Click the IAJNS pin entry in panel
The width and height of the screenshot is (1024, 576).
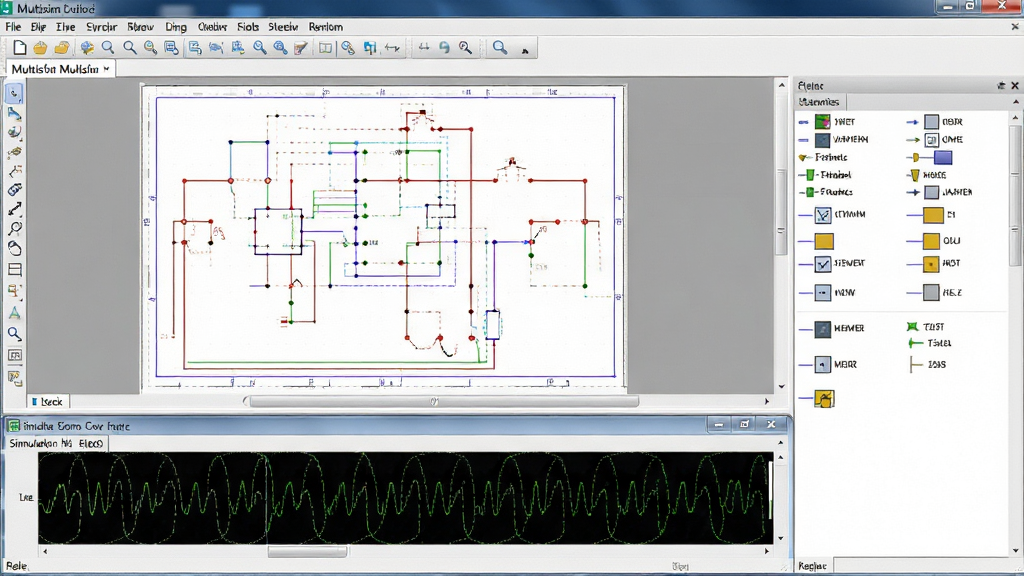[x=927, y=364]
